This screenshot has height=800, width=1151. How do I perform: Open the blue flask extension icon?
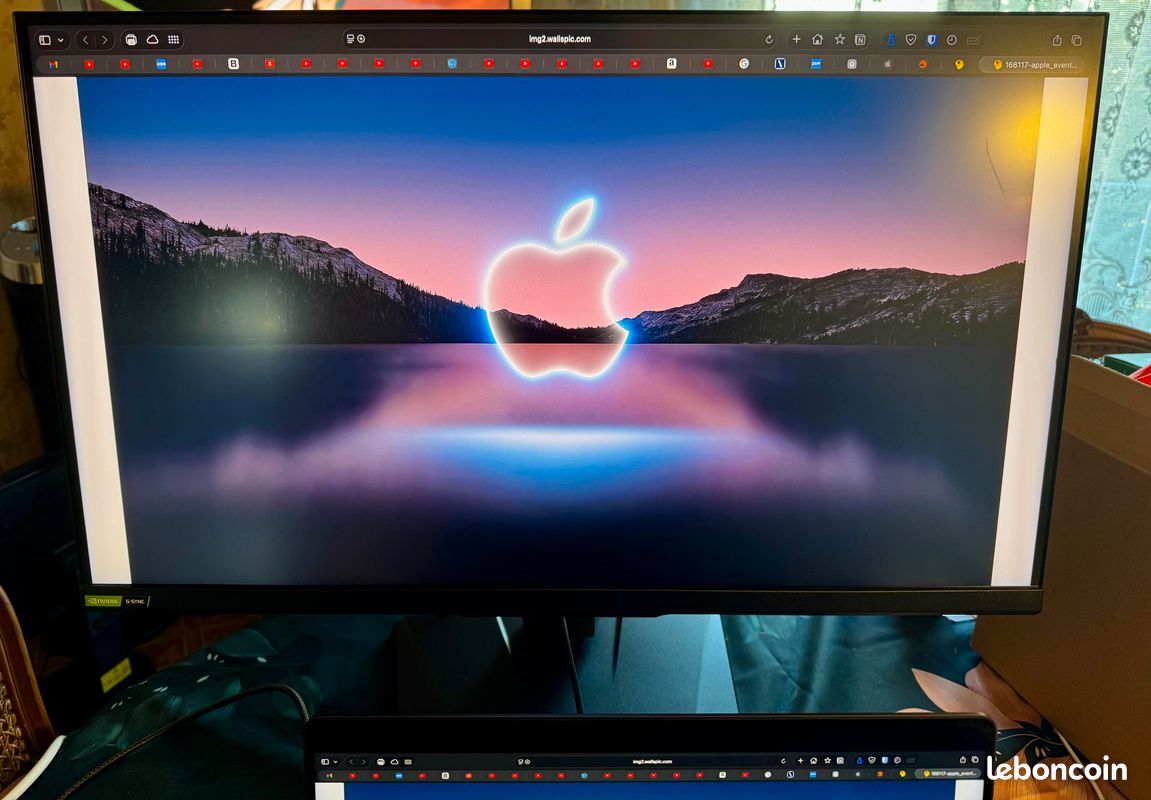(890, 40)
